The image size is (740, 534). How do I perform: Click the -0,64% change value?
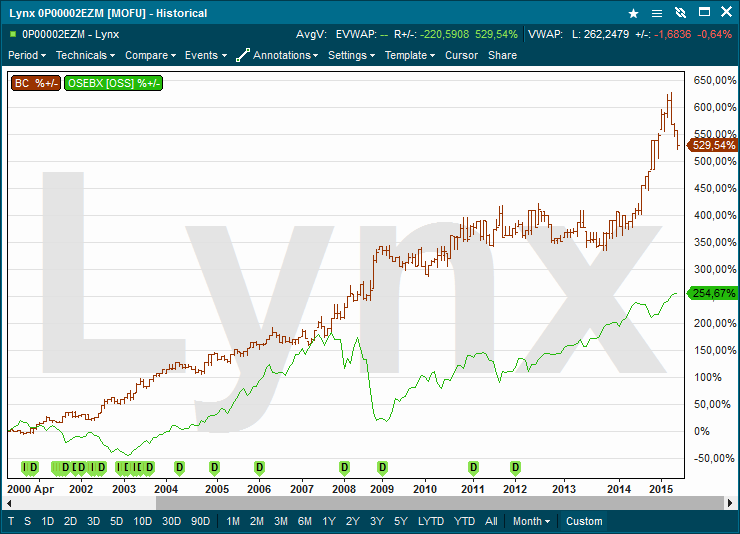click(715, 34)
